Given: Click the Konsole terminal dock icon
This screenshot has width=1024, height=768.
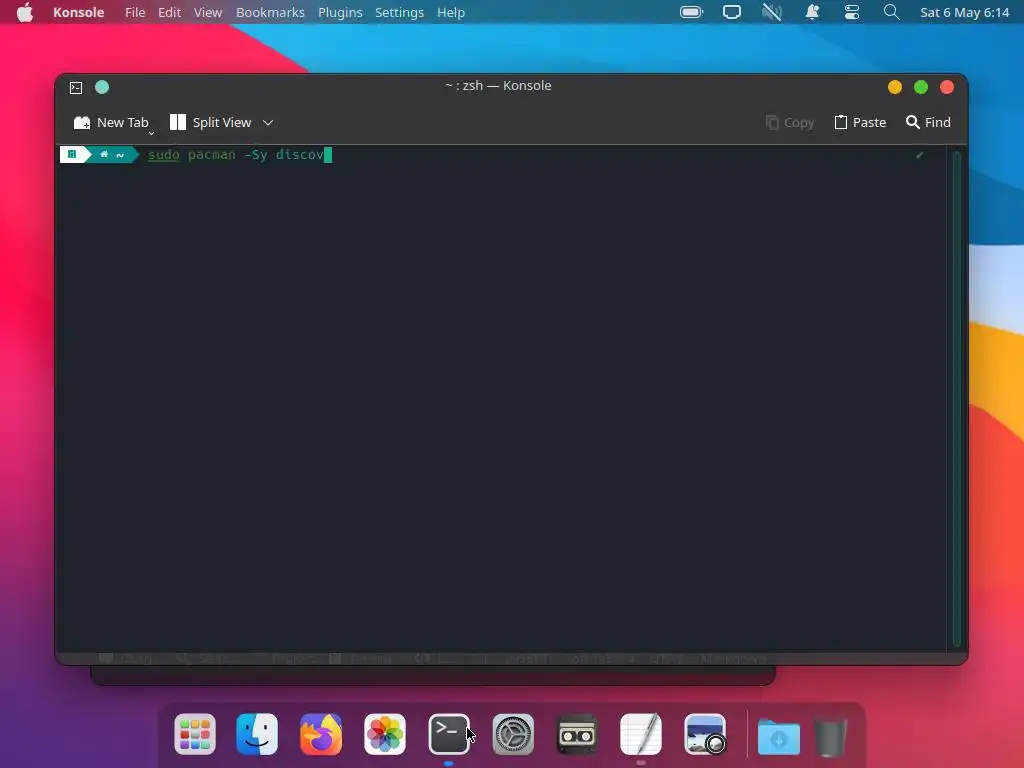Looking at the screenshot, I should click(449, 734).
